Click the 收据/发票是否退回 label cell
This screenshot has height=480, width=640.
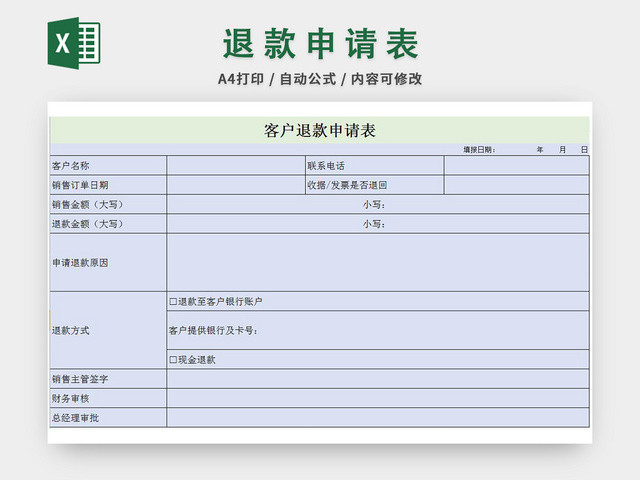point(375,185)
